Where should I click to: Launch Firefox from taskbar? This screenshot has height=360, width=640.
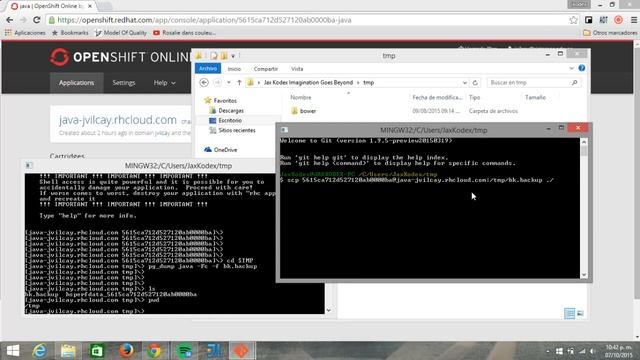(126, 351)
